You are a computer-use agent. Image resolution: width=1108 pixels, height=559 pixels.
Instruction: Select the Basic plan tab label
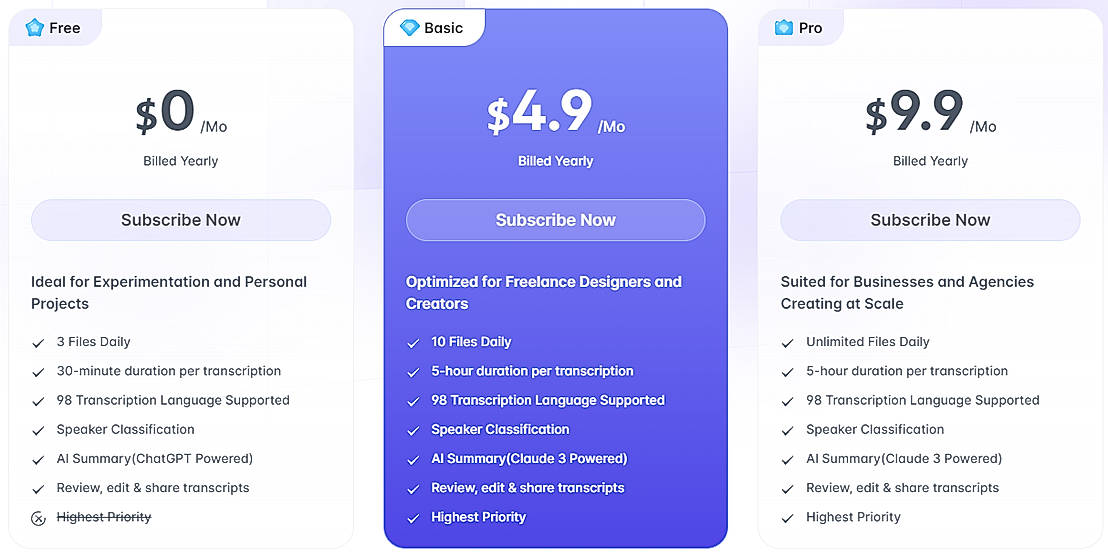[x=443, y=28]
